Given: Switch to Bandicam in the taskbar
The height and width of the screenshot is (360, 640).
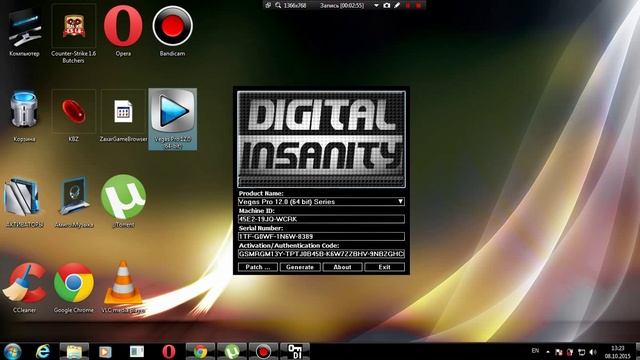Looking at the screenshot, I should pos(263,351).
